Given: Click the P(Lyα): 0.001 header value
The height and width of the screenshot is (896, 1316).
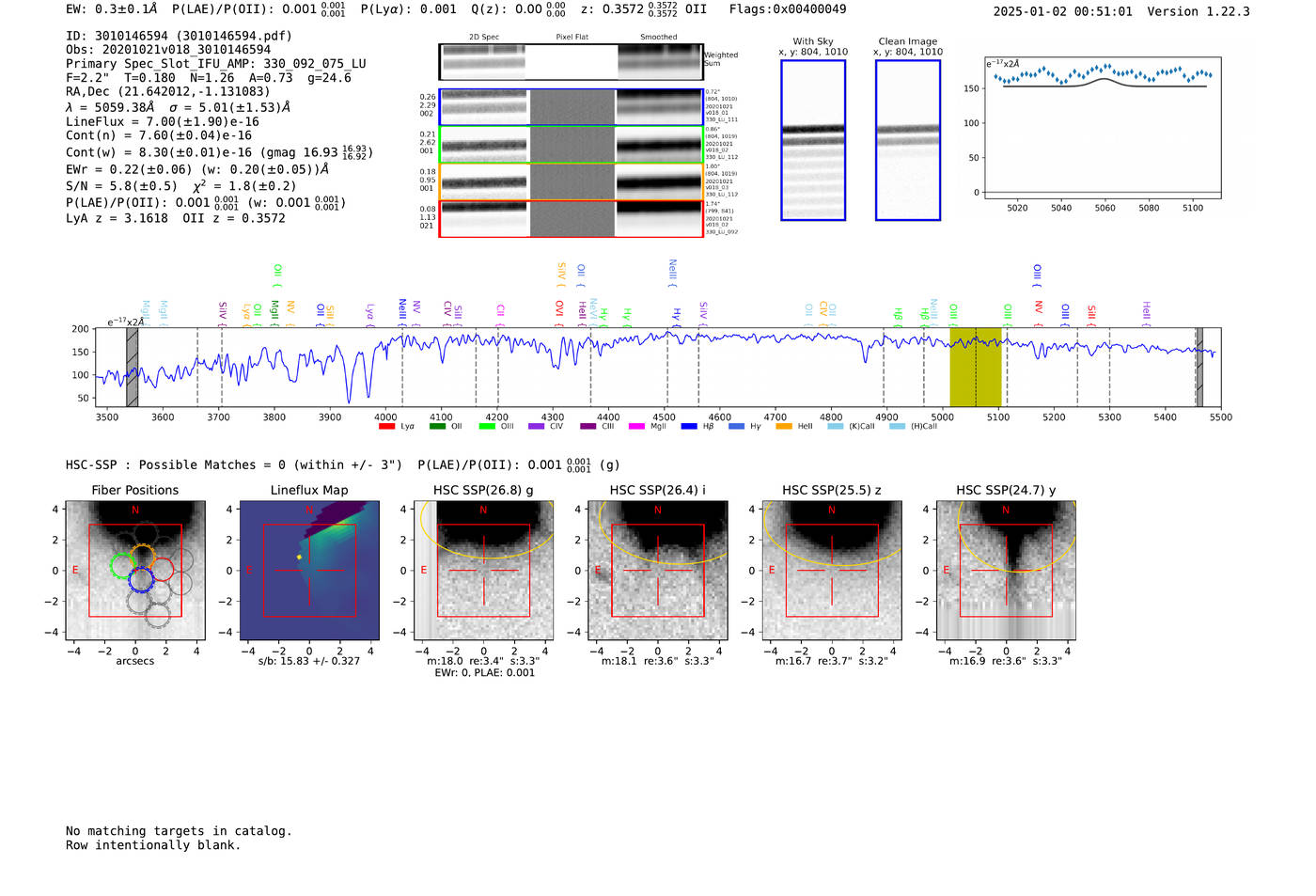Looking at the screenshot, I should tap(408, 9).
